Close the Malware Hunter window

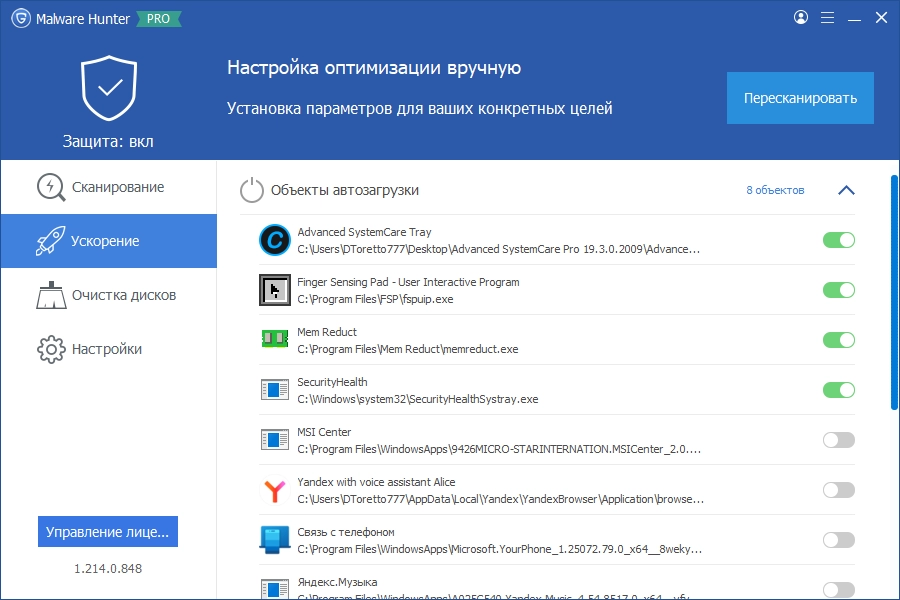[x=881, y=18]
